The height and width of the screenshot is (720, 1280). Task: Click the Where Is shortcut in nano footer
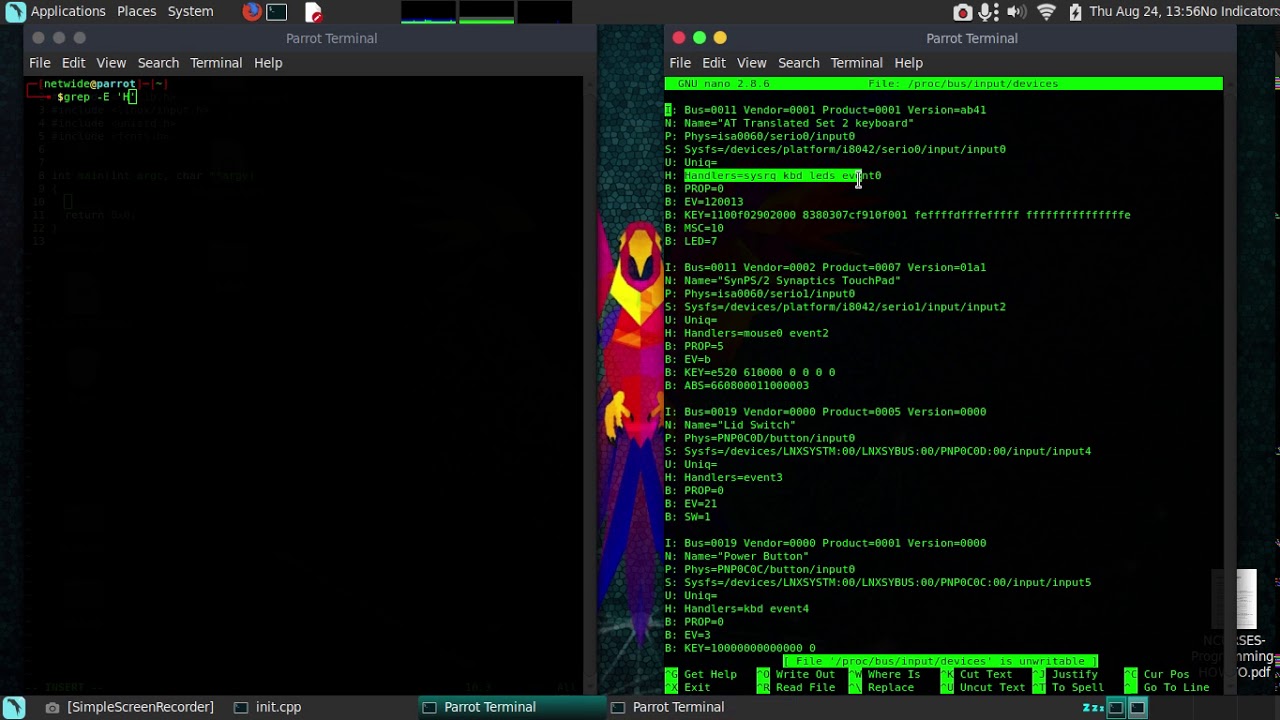coord(884,675)
